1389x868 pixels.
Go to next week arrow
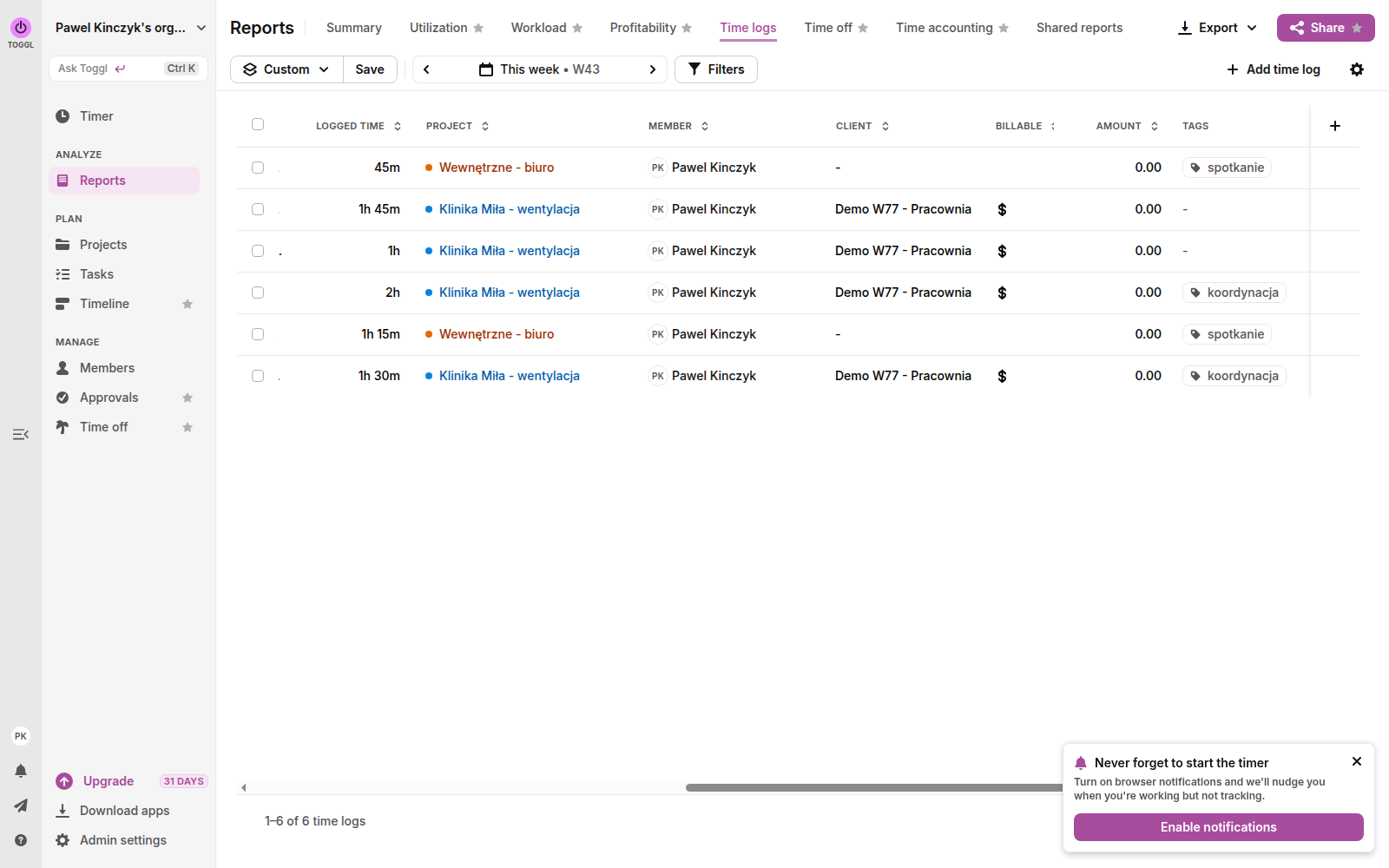pyautogui.click(x=653, y=69)
